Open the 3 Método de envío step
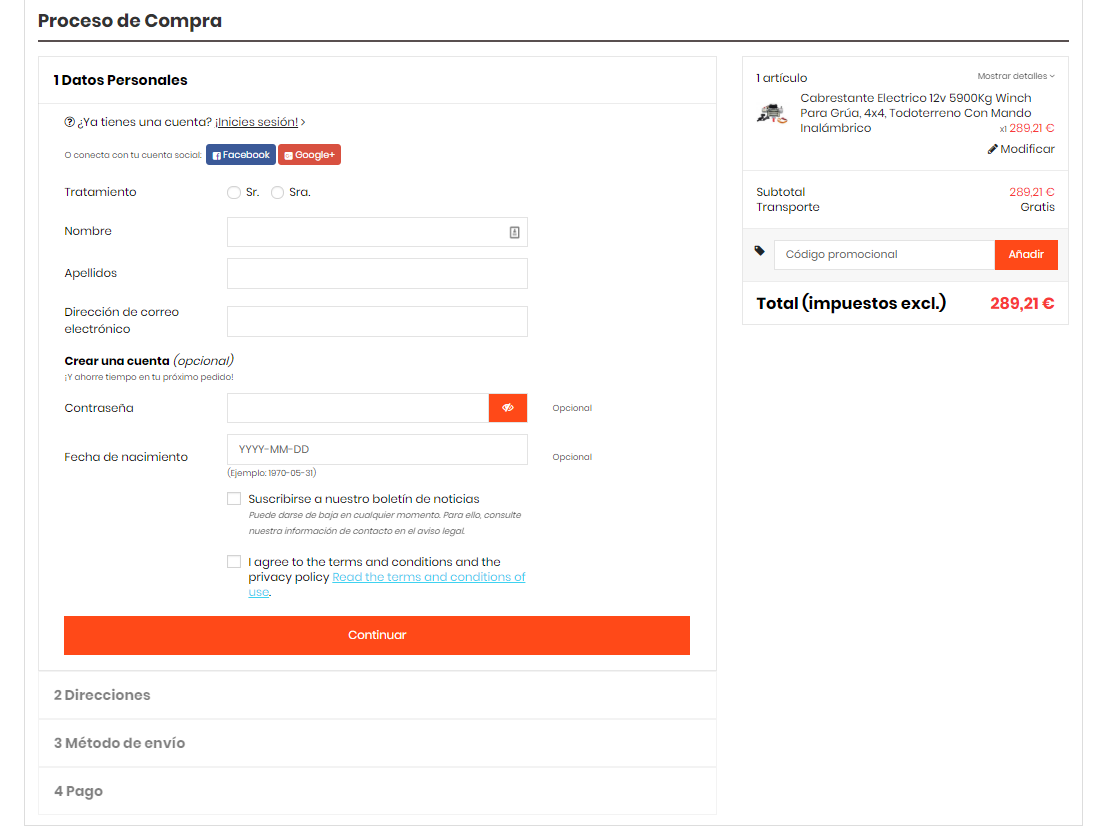This screenshot has height=838, width=1117. click(119, 743)
